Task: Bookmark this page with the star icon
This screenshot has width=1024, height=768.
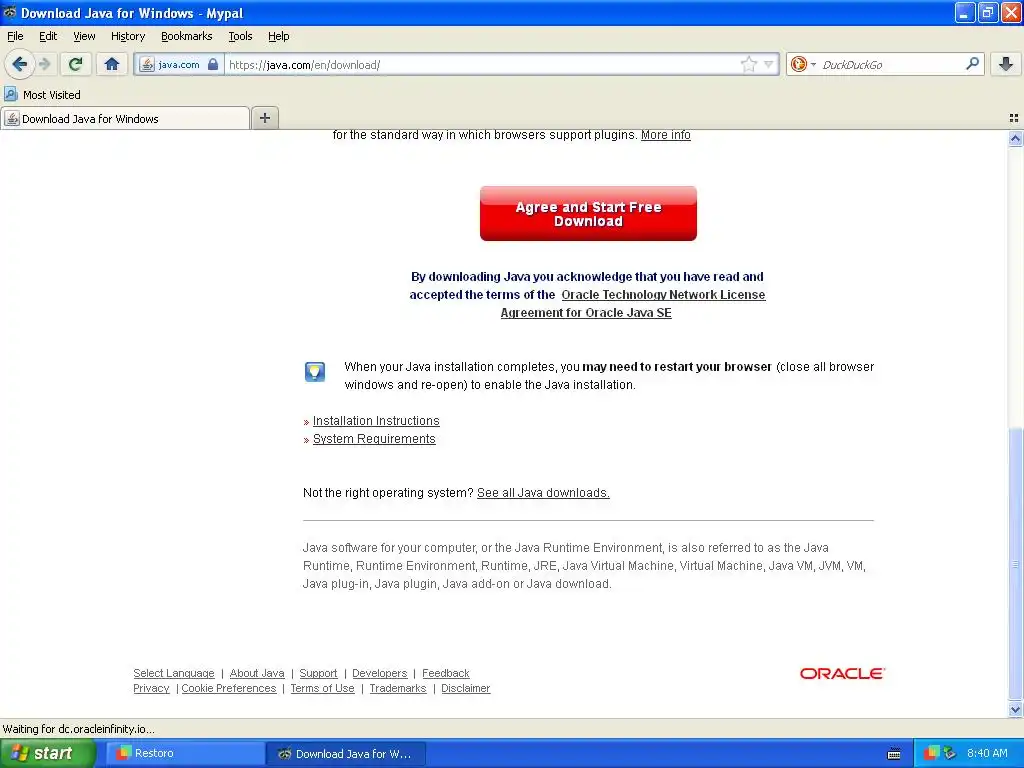Action: (x=748, y=64)
